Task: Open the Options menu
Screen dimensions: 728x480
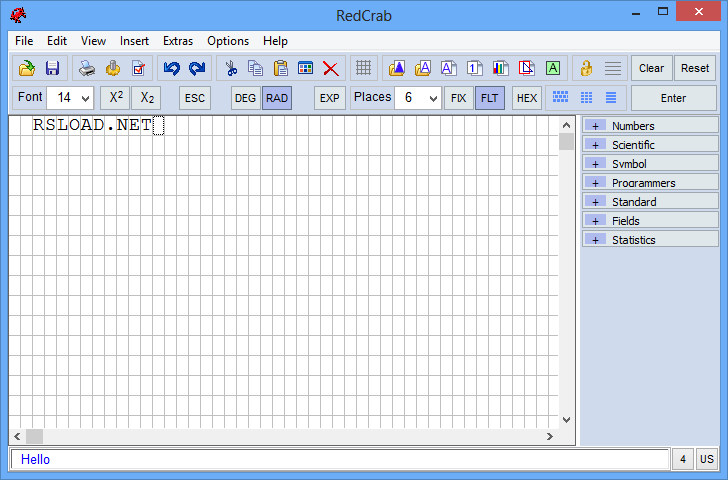Action: tap(228, 41)
